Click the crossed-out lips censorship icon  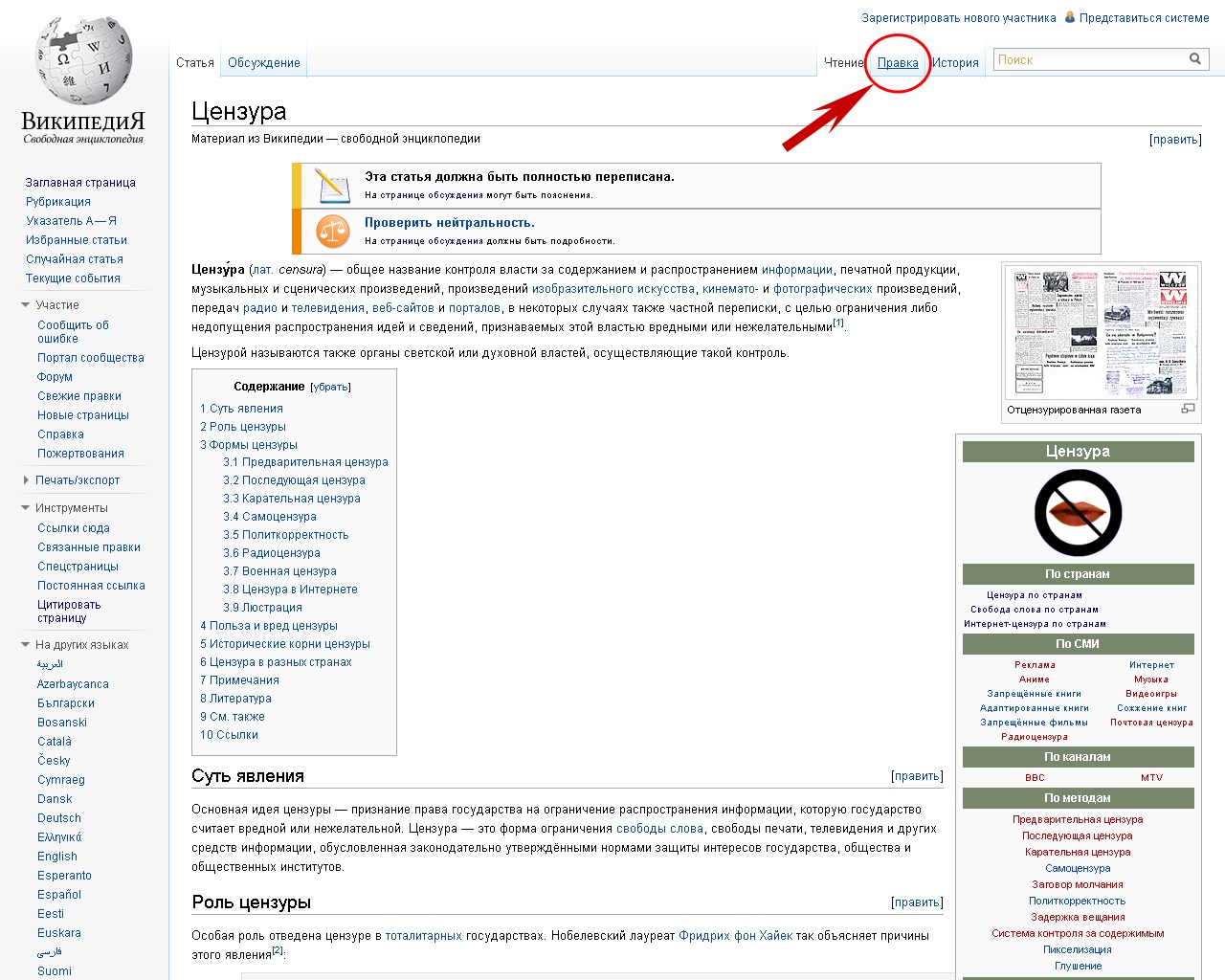point(1078,513)
